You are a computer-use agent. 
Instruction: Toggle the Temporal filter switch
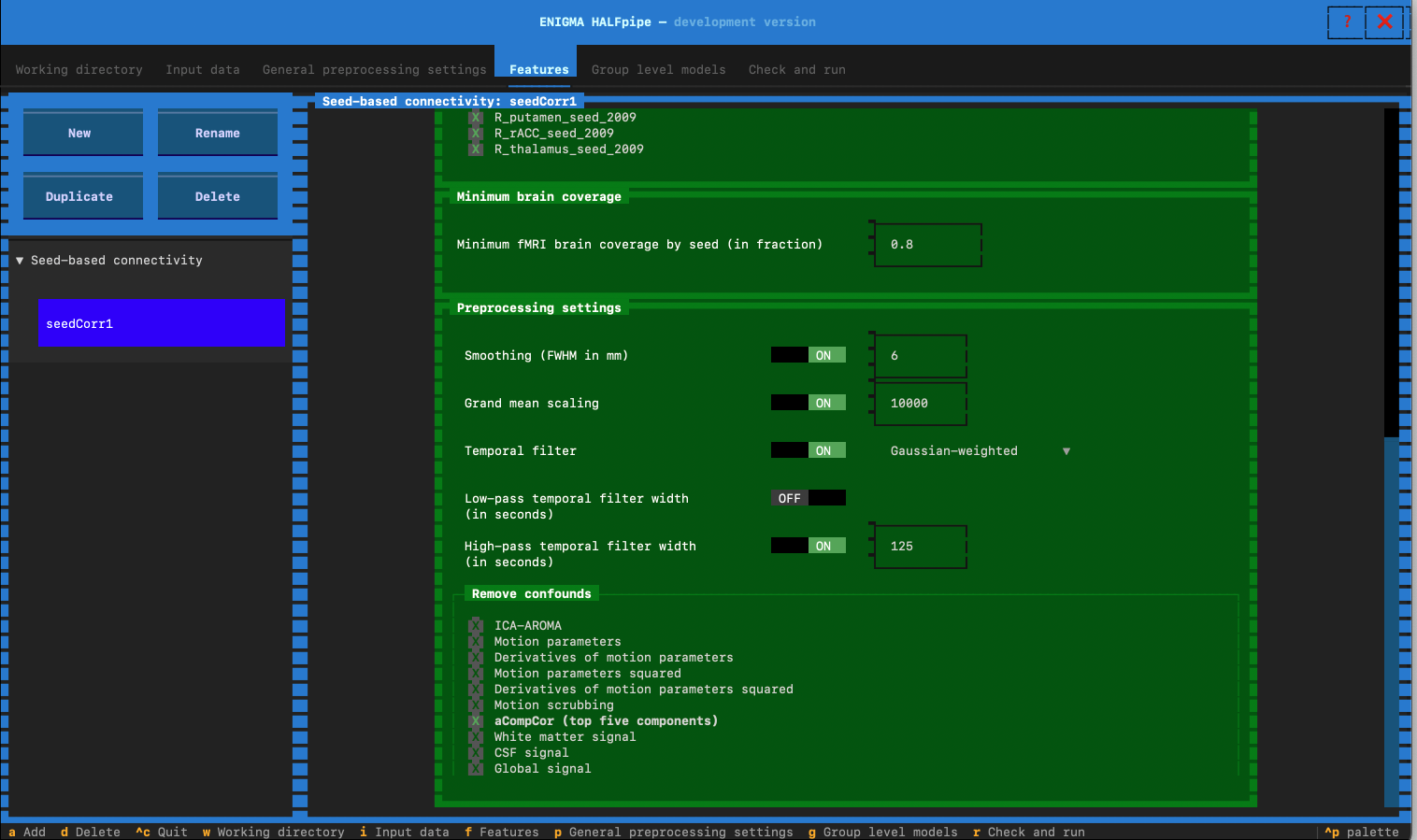[809, 450]
